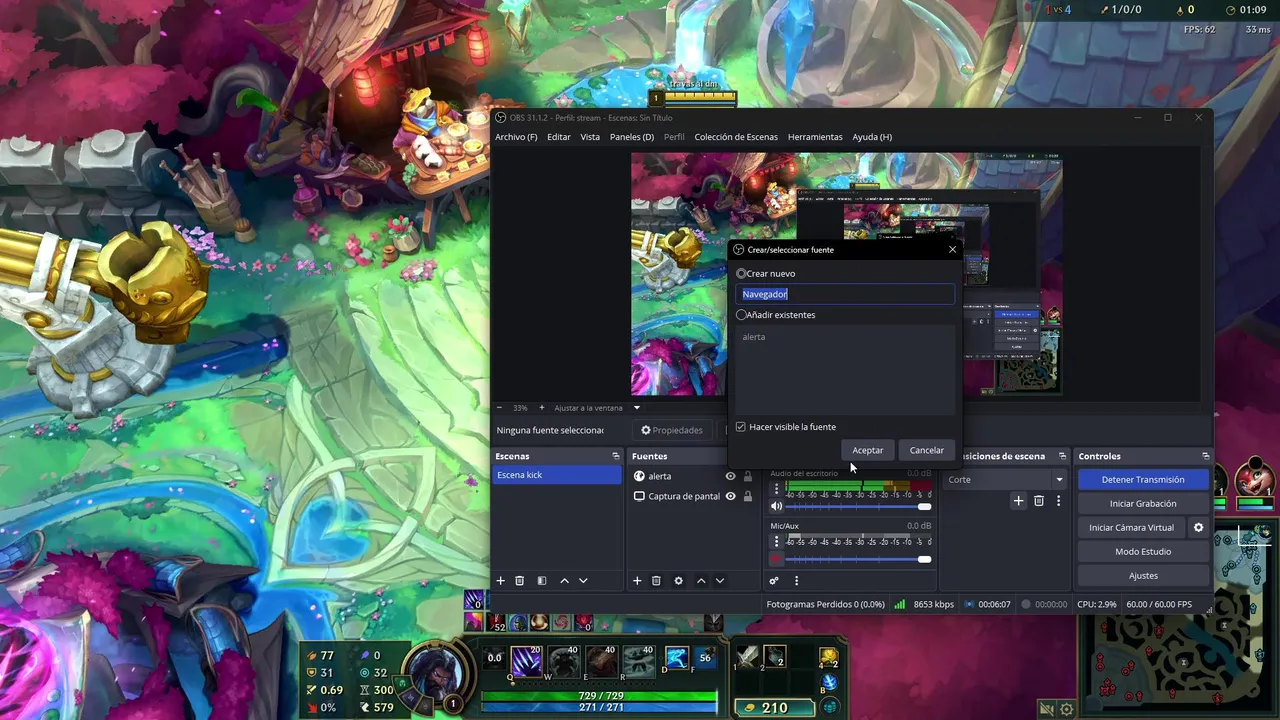
Task: Delete selected source with Fuentes trash icon
Action: [656, 581]
